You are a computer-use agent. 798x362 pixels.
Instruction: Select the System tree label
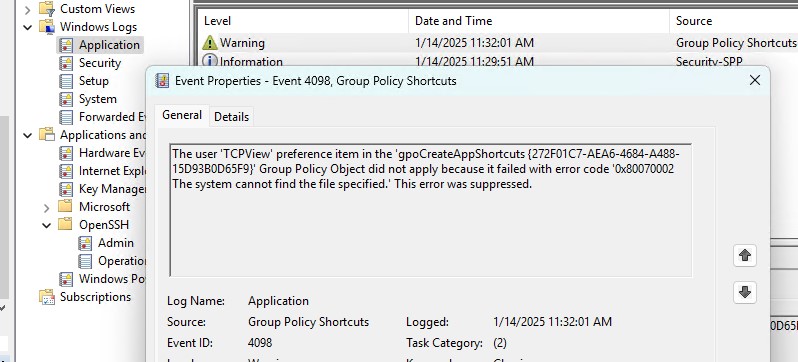[x=98, y=99]
